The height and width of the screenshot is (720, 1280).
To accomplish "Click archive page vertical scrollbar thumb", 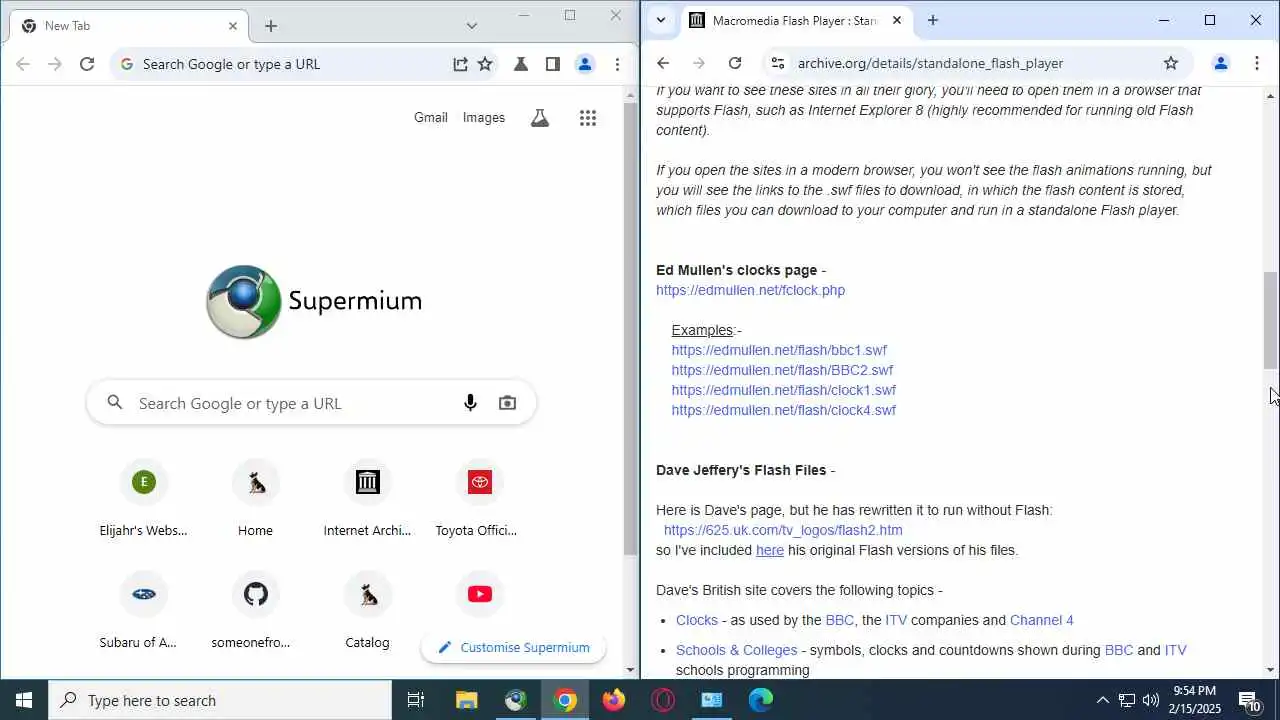I will click(x=1271, y=320).
